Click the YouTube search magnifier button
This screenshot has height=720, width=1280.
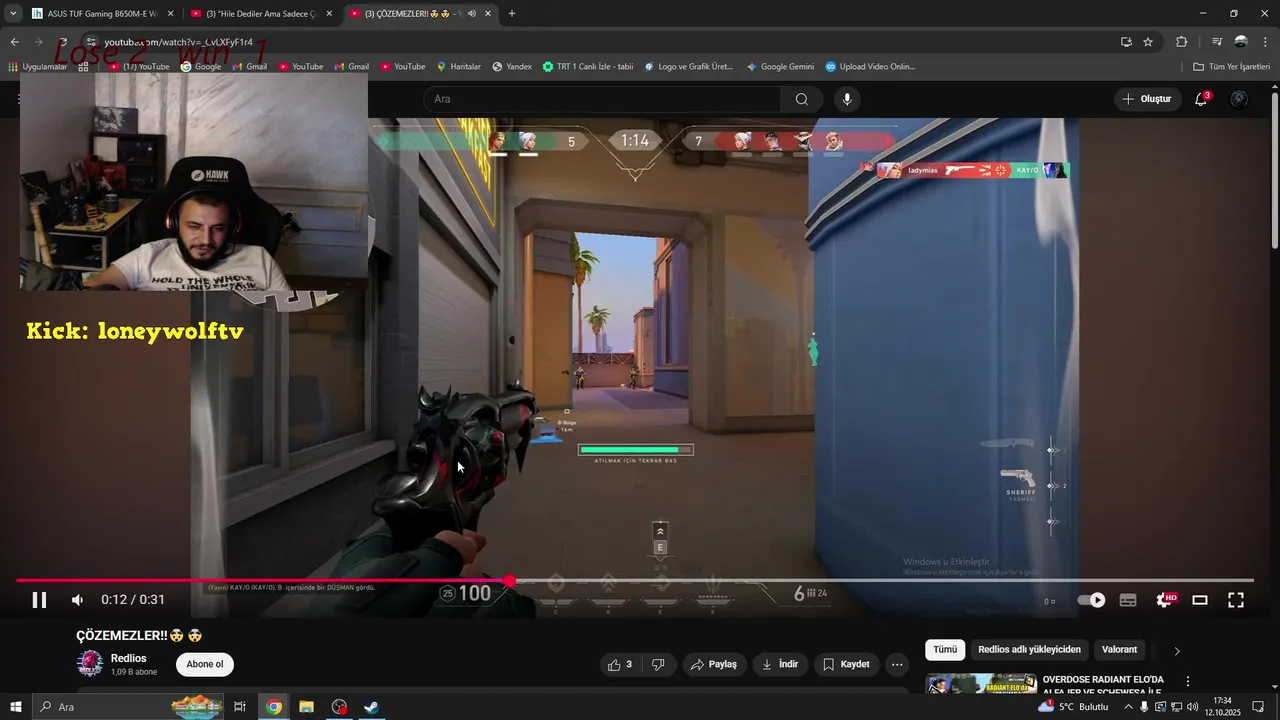[x=802, y=99]
